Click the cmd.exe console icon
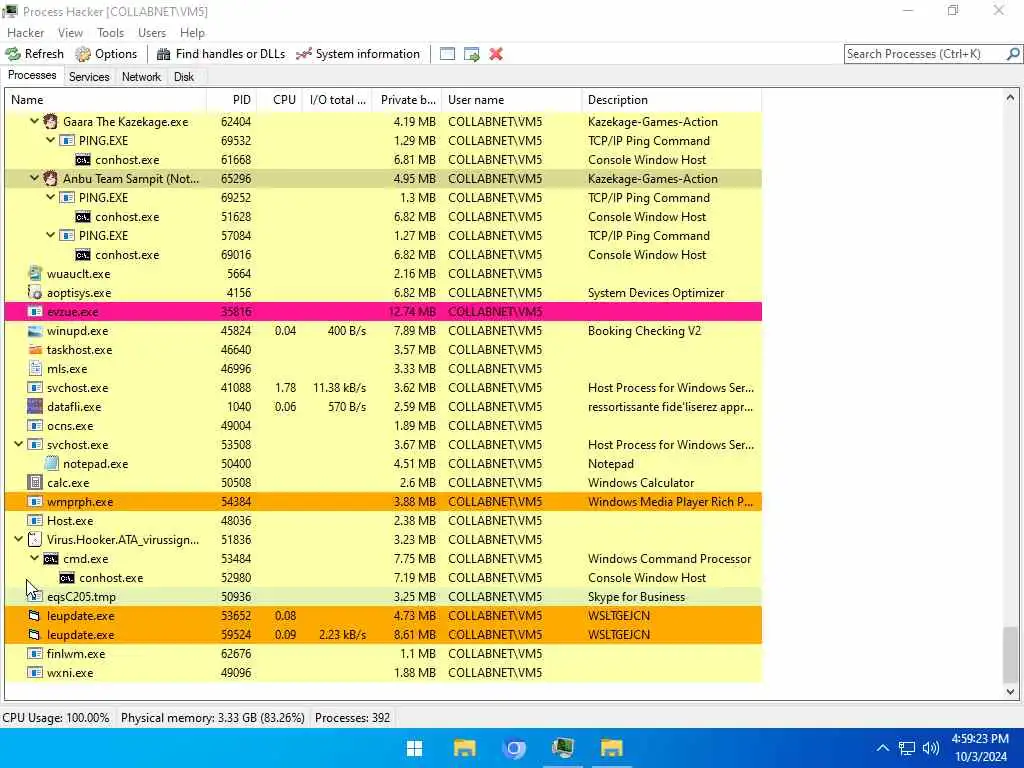 click(51, 559)
